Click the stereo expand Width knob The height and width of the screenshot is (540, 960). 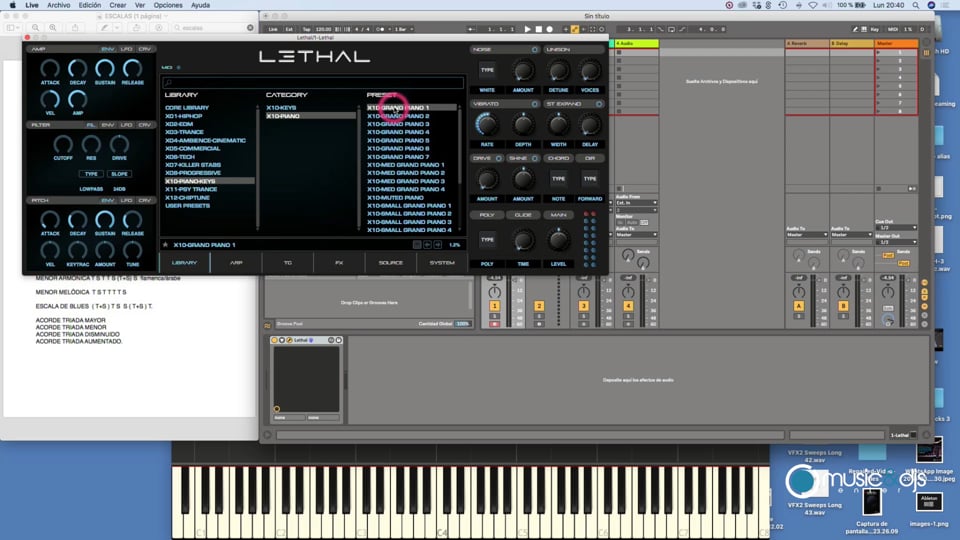coord(558,125)
